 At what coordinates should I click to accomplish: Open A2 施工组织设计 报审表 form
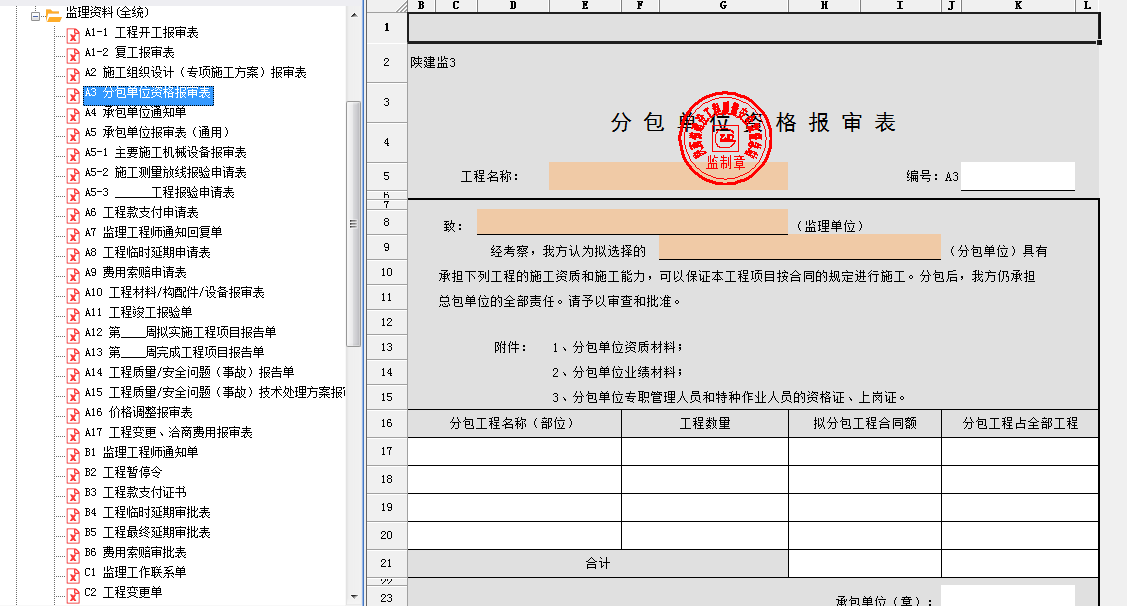coord(204,73)
